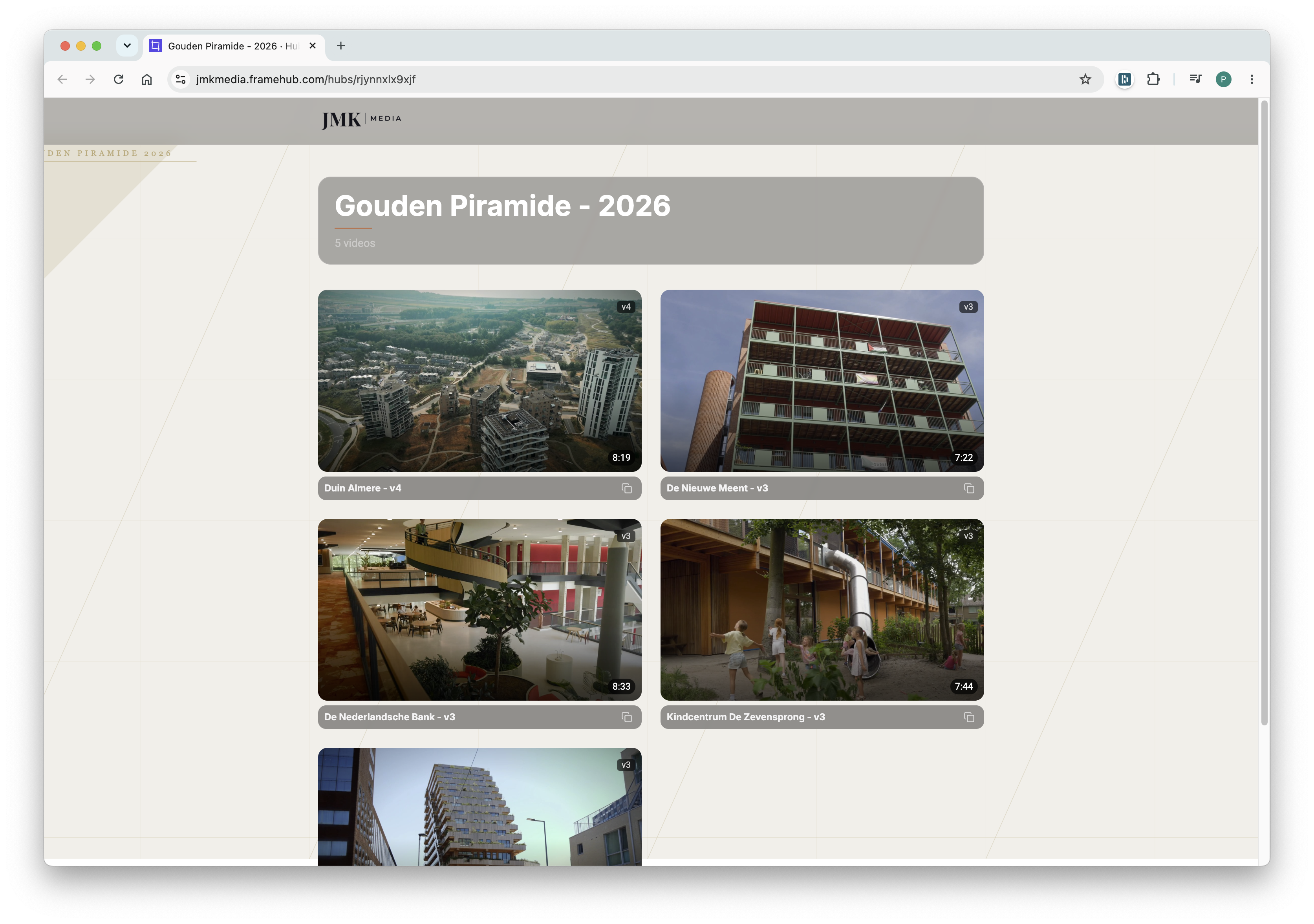The height and width of the screenshot is (924, 1314).
Task: Click the De Nieuwe Meent - v3 title
Action: click(717, 488)
